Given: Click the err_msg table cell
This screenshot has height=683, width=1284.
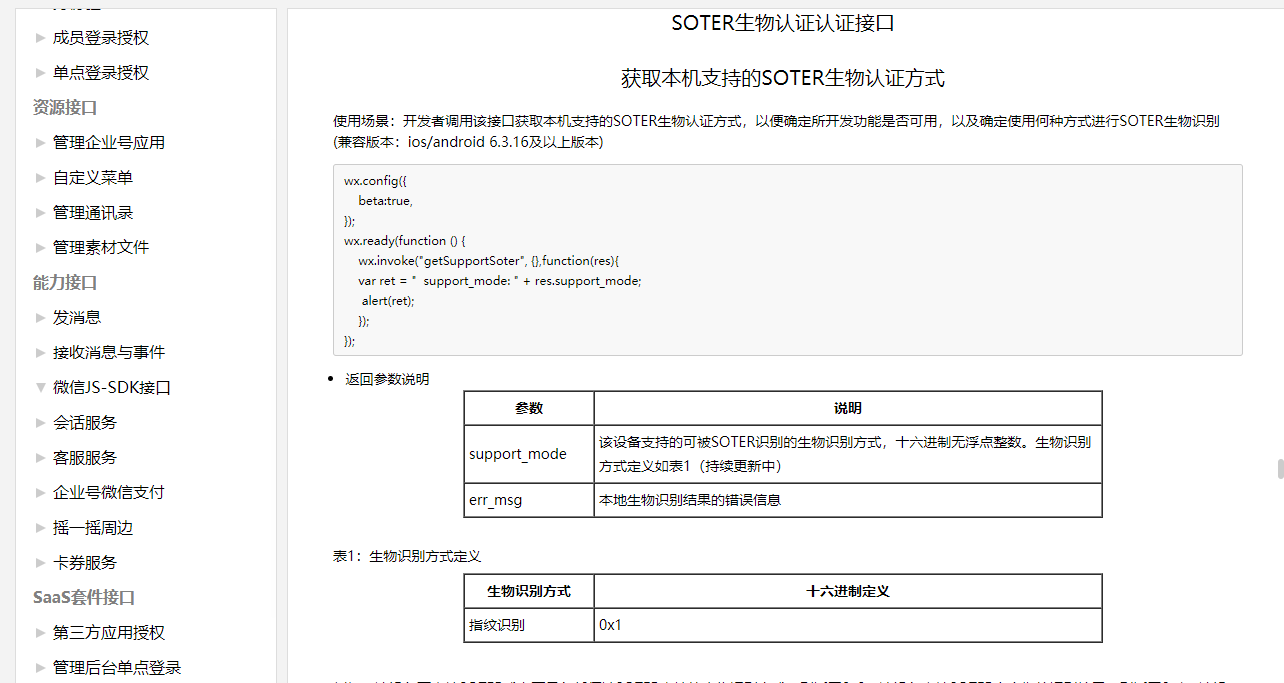Looking at the screenshot, I should (529, 500).
